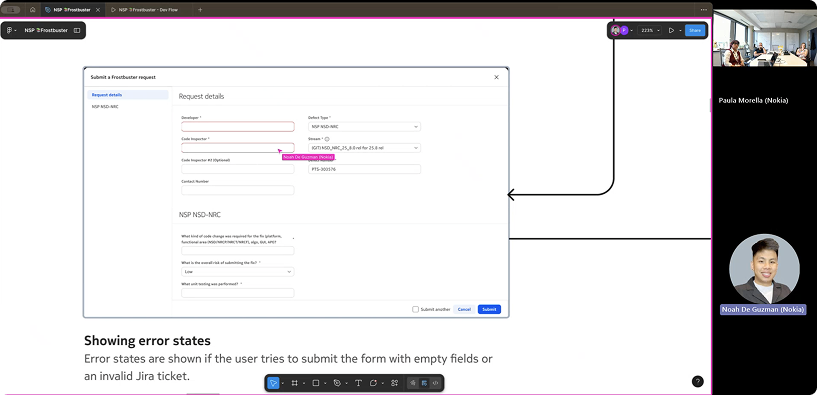The width and height of the screenshot is (817, 395).
Task: Open the overall risk Low dropdown
Action: tap(238, 271)
